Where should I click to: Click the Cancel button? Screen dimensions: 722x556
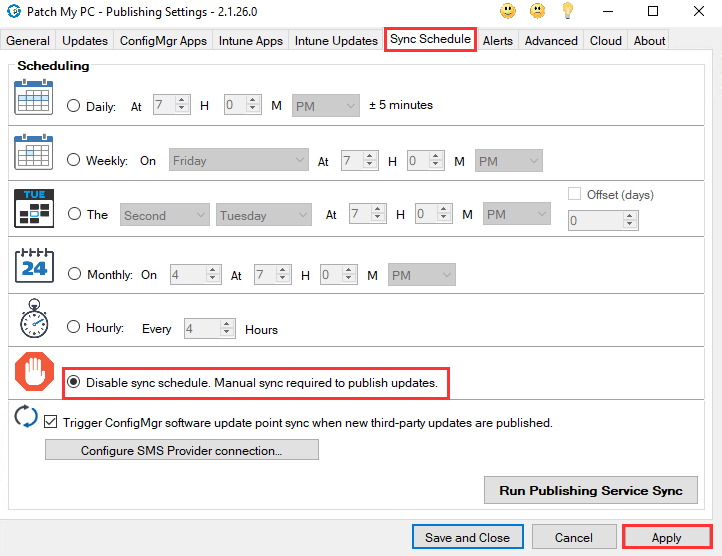pos(574,537)
